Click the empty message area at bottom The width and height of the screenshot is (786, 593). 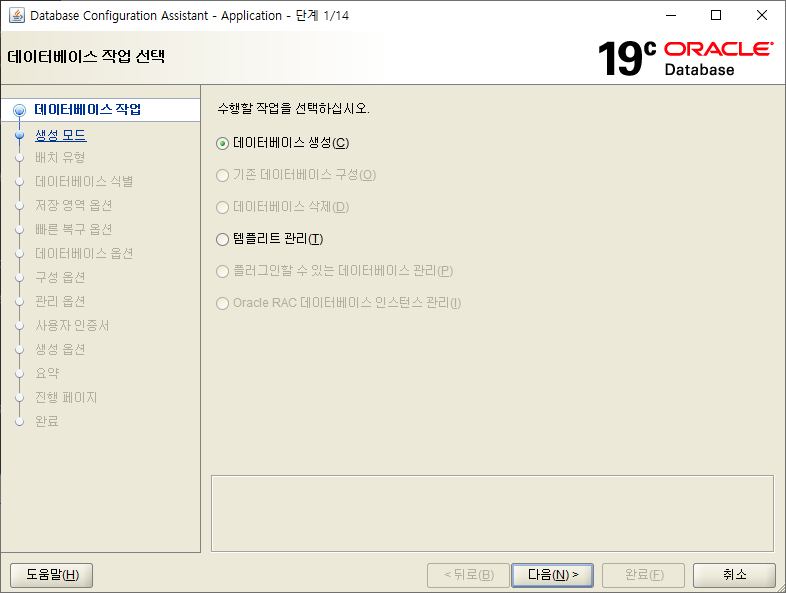(492, 514)
